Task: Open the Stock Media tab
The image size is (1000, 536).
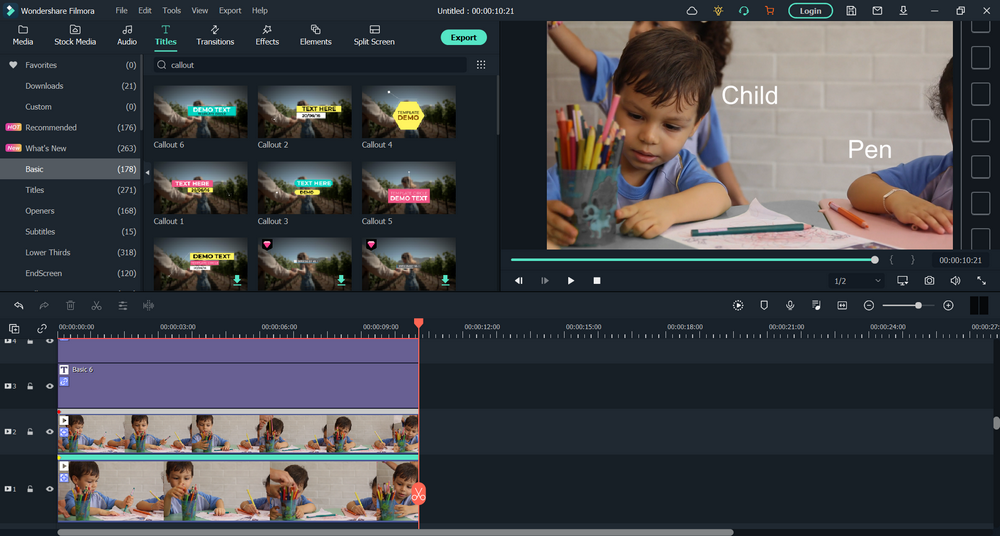Action: (75, 35)
